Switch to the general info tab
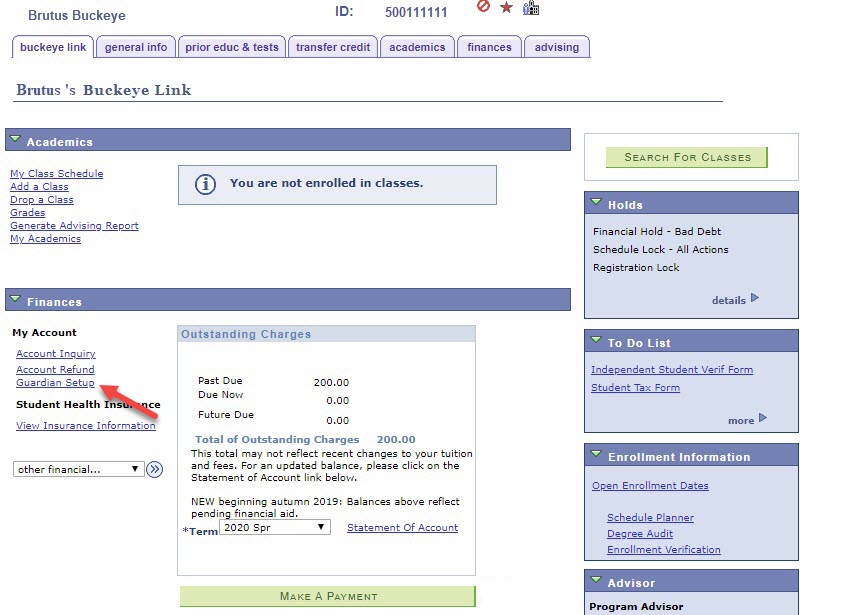This screenshot has height=615, width=847. [136, 47]
